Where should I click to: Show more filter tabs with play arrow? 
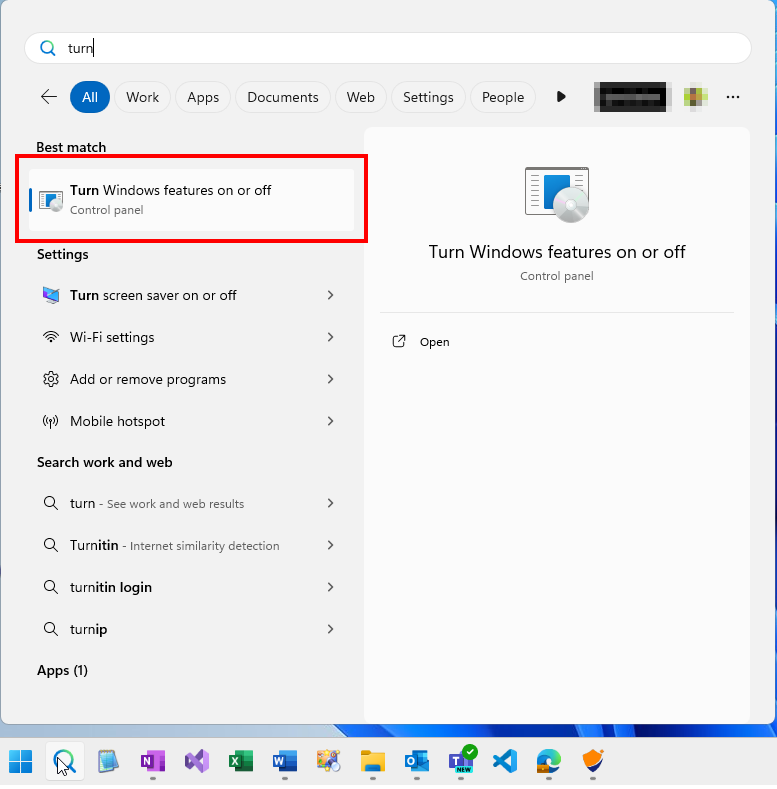point(561,97)
